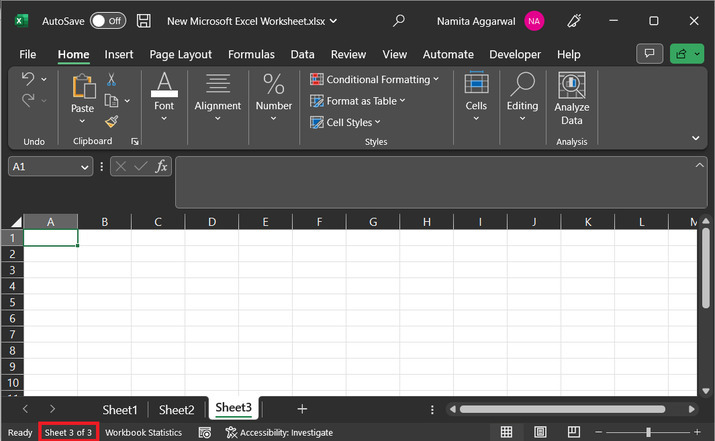715x441 pixels.
Task: Switch to the View tab
Action: tap(394, 54)
